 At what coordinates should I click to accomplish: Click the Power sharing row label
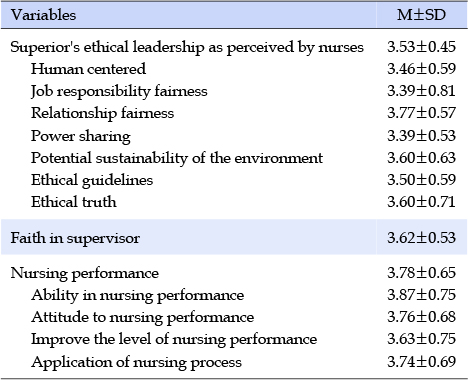(x=81, y=136)
